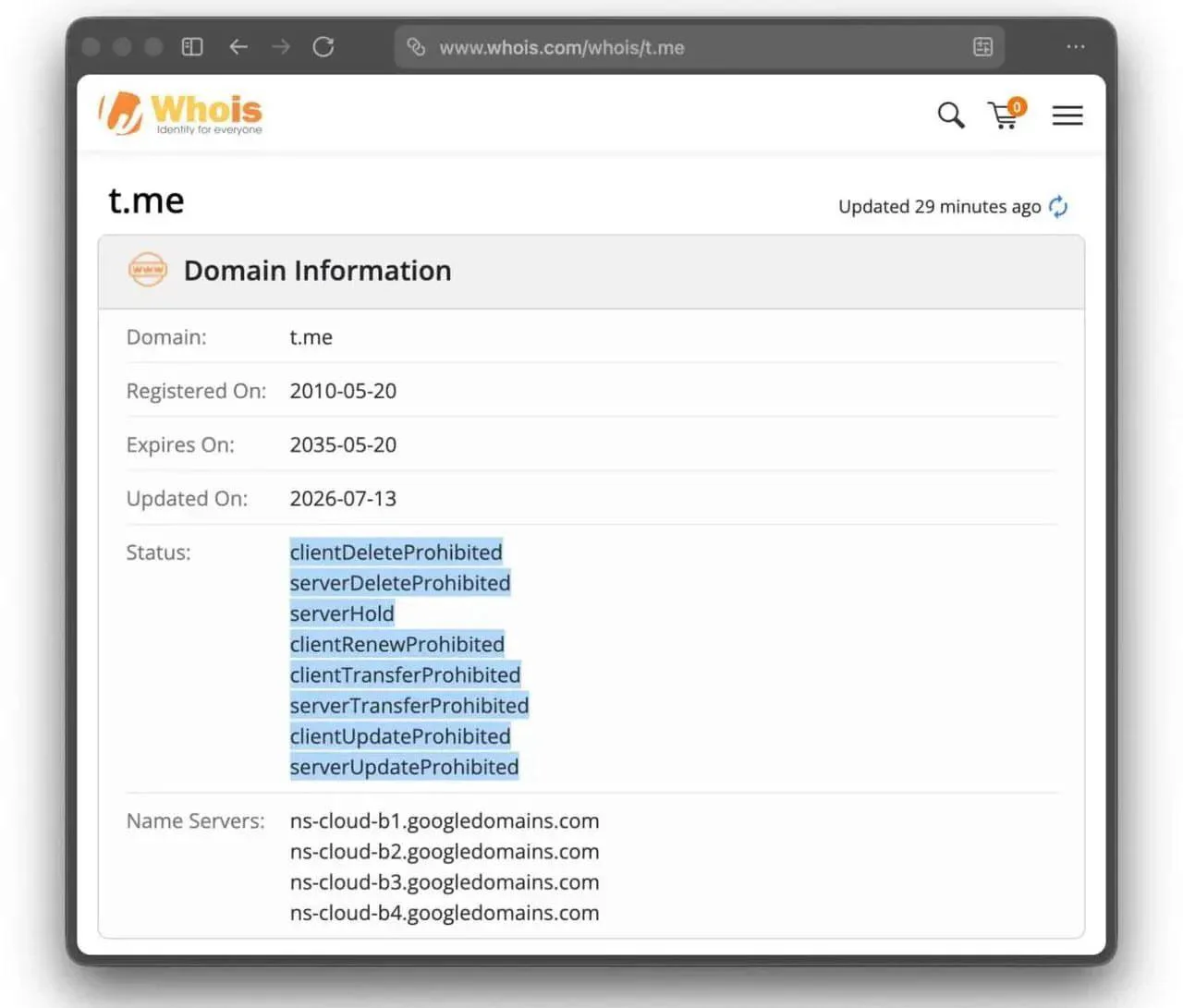Open the shopping cart icon
The image size is (1183, 1008).
1004,116
